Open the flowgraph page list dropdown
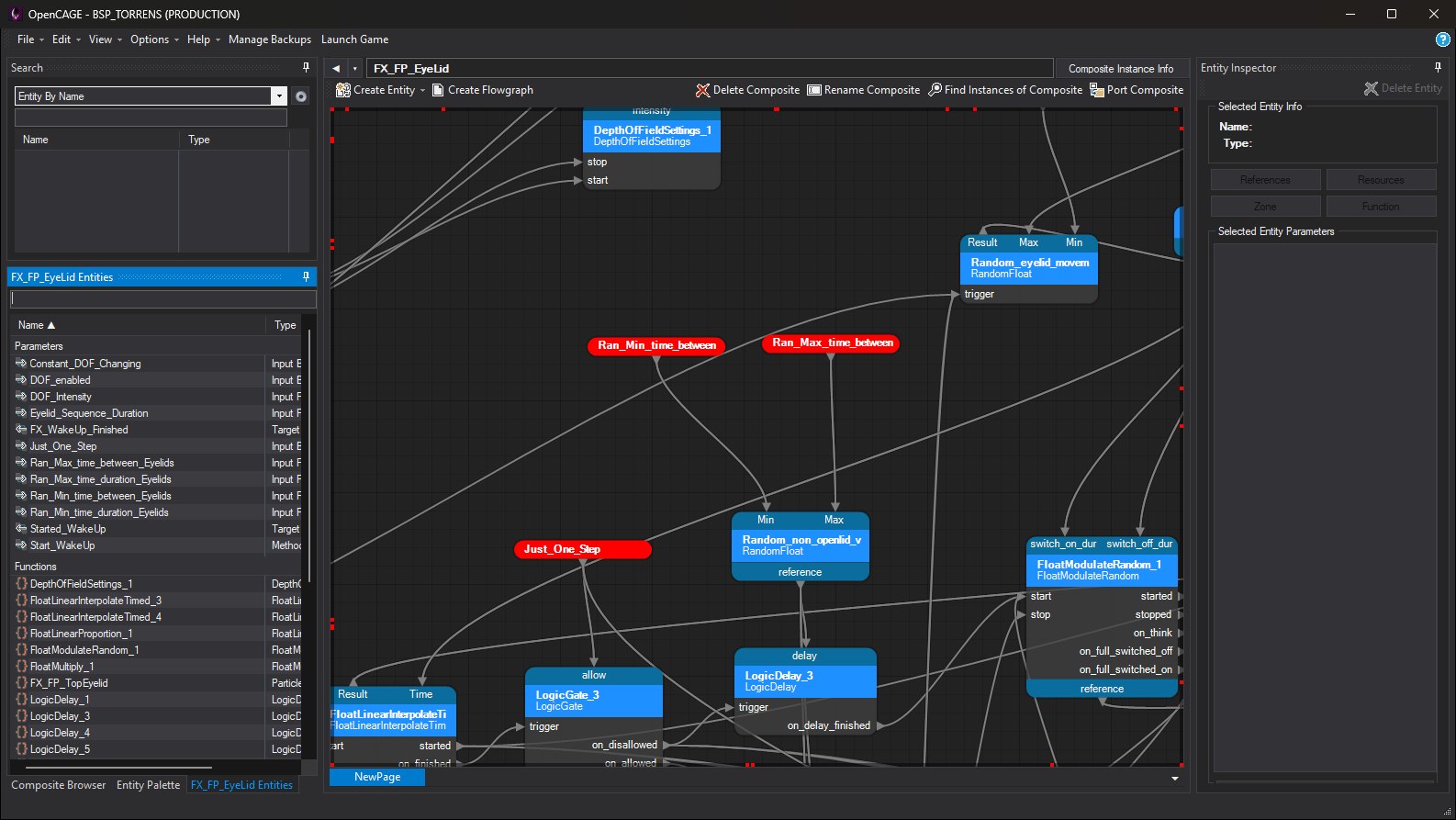This screenshot has width=1456, height=820. [x=1175, y=779]
